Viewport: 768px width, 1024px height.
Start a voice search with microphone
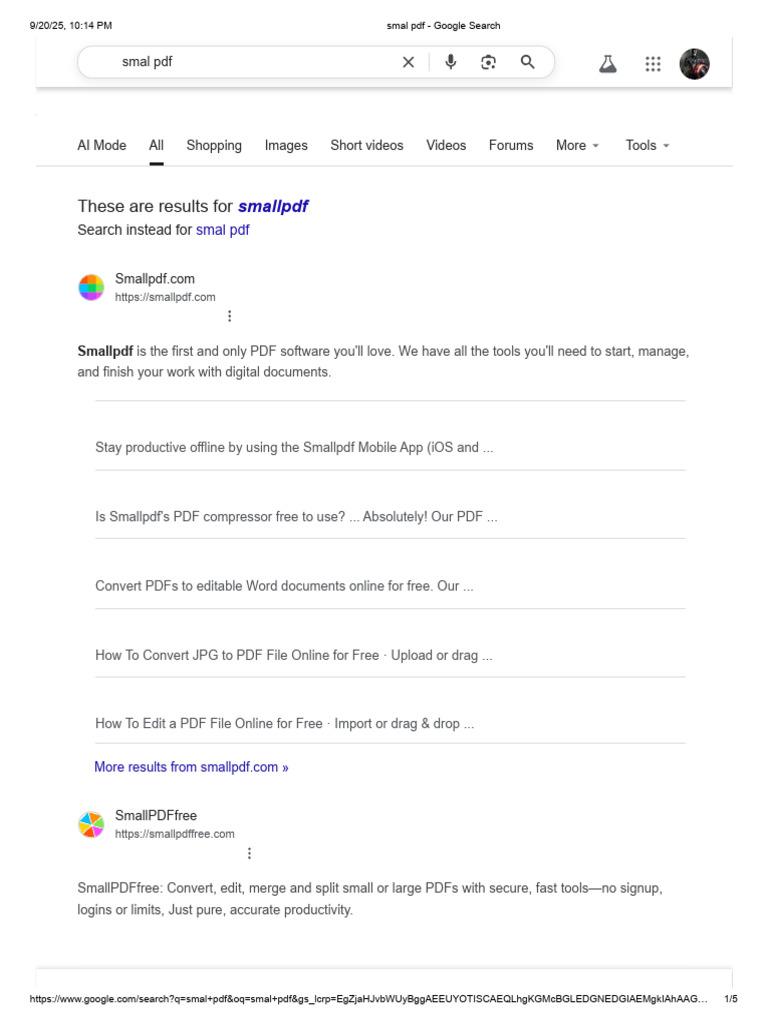451,62
